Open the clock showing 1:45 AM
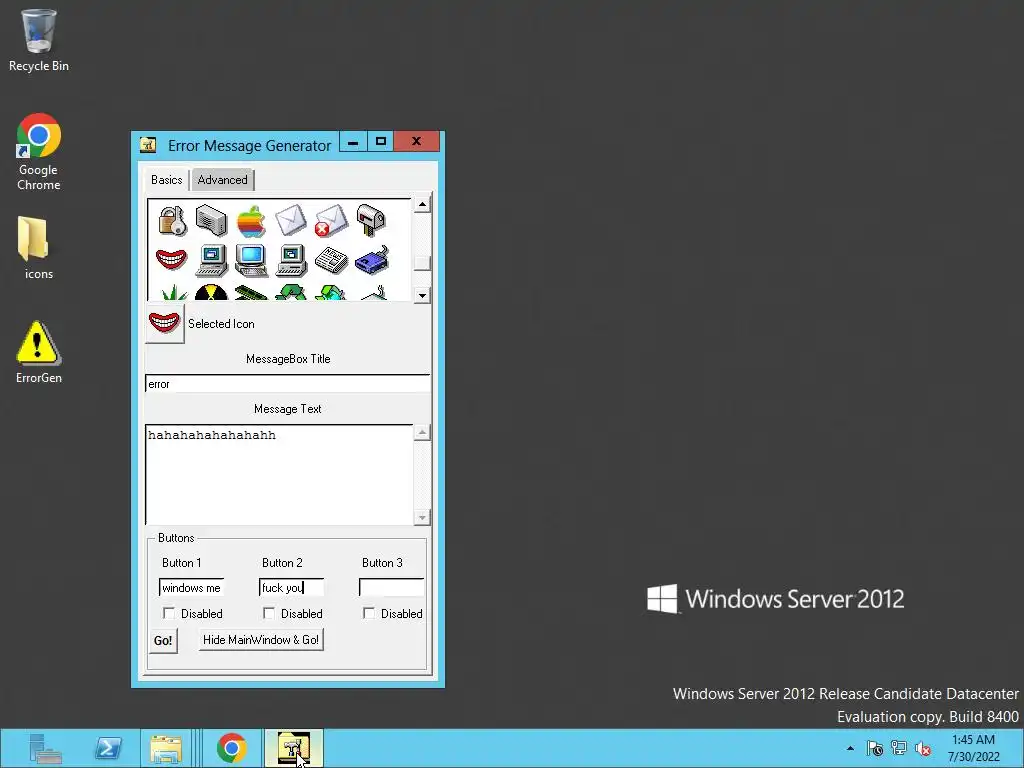Screen dimensions: 1024x768 coord(973,748)
